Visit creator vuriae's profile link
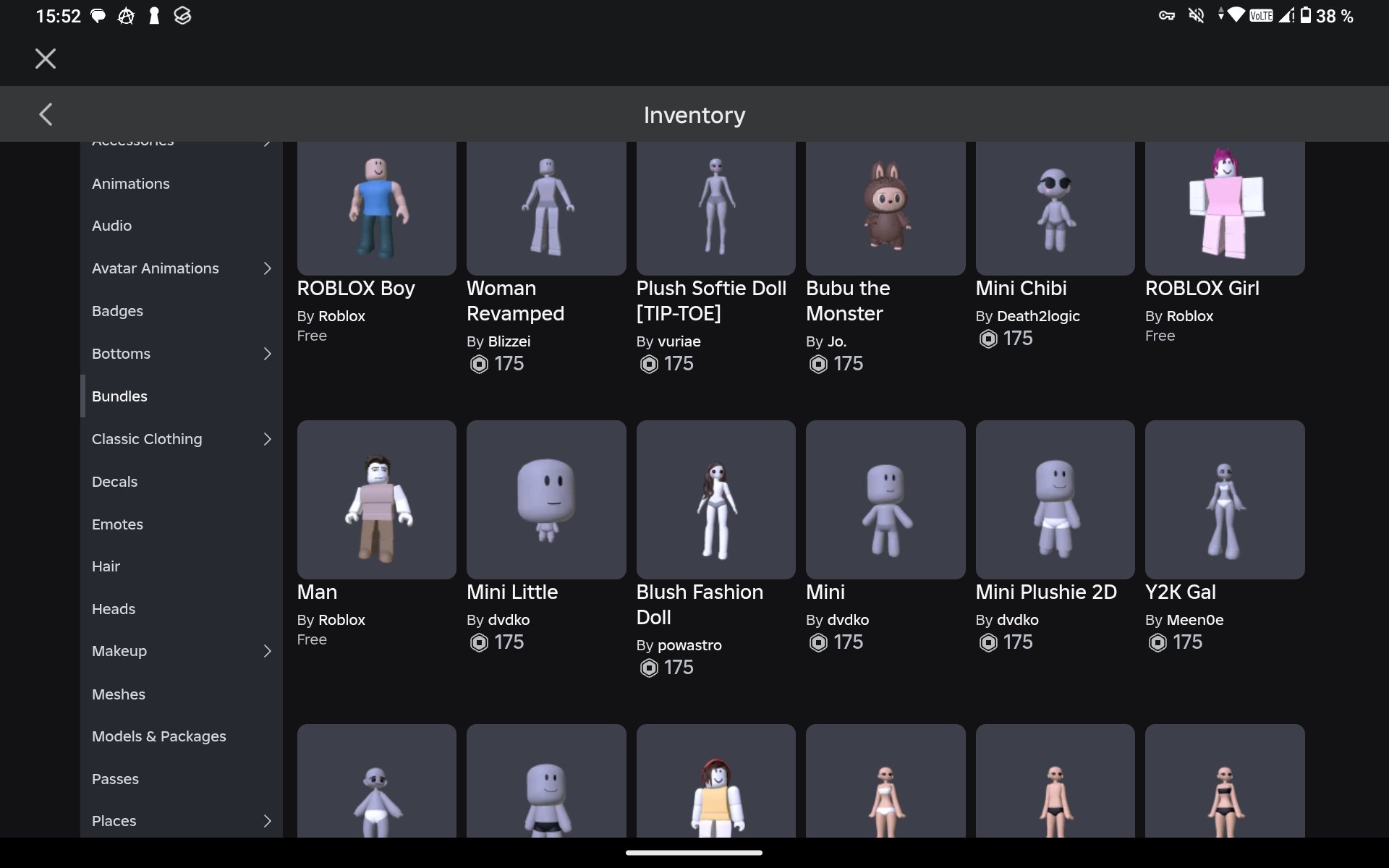This screenshot has width=1389, height=868. click(x=679, y=341)
